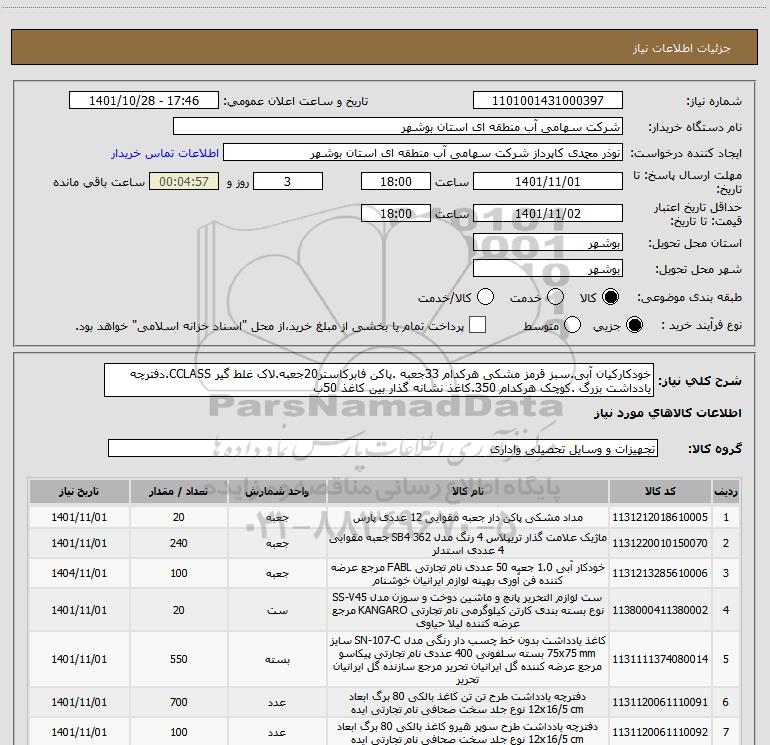Click quantity 700 in row 6

pos(179,702)
